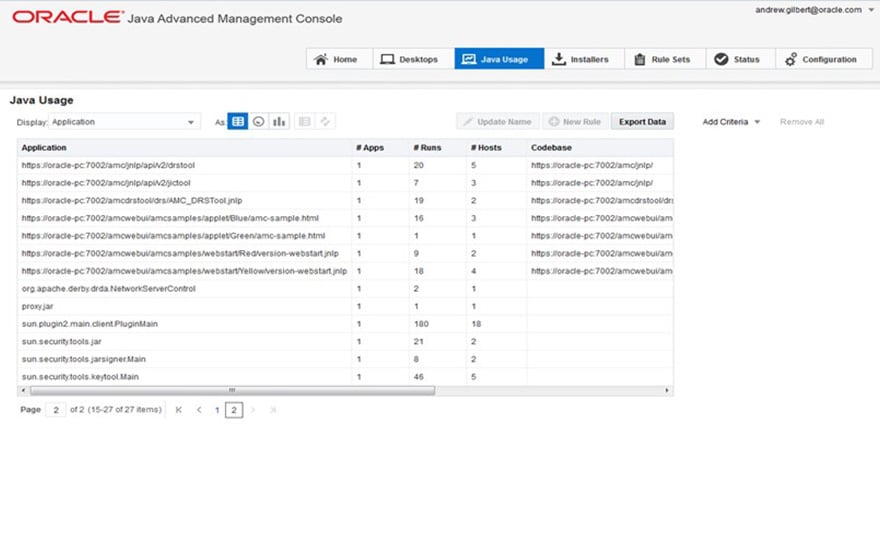Open the Rule Sets tab

tap(663, 59)
